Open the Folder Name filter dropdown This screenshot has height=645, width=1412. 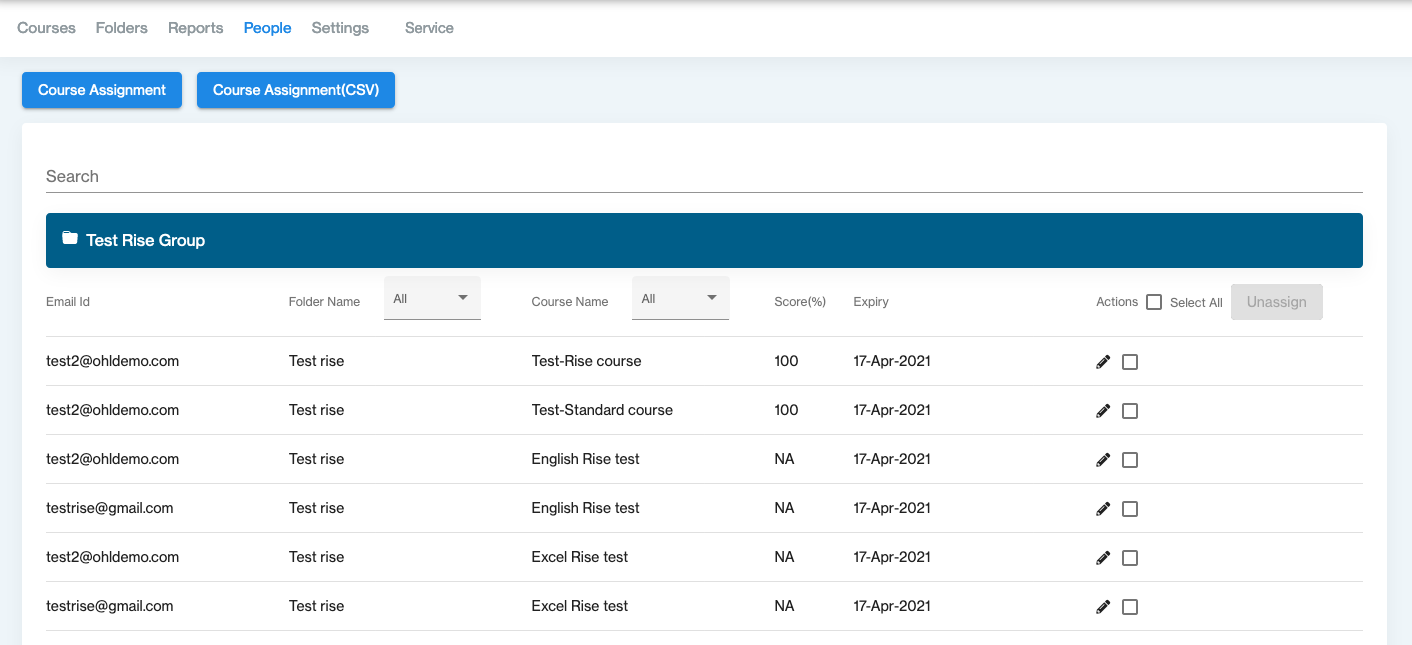(x=432, y=299)
